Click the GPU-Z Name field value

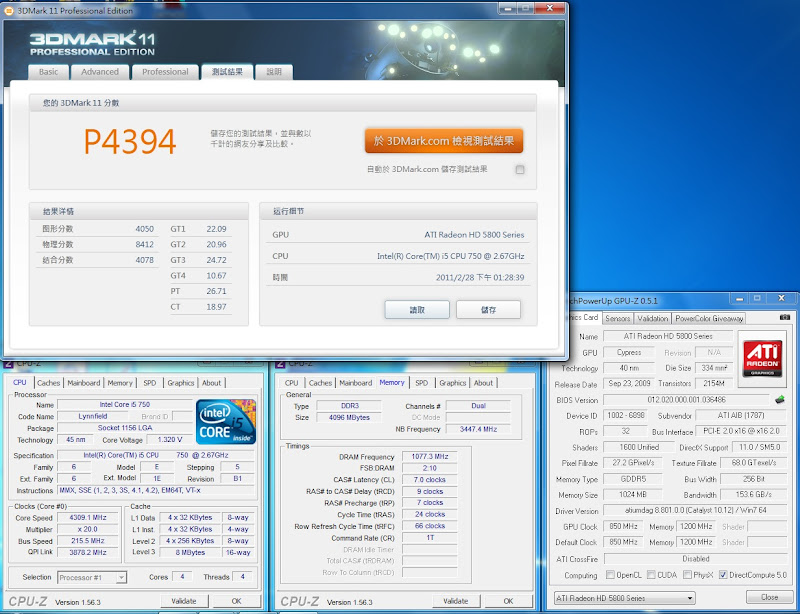tap(668, 336)
